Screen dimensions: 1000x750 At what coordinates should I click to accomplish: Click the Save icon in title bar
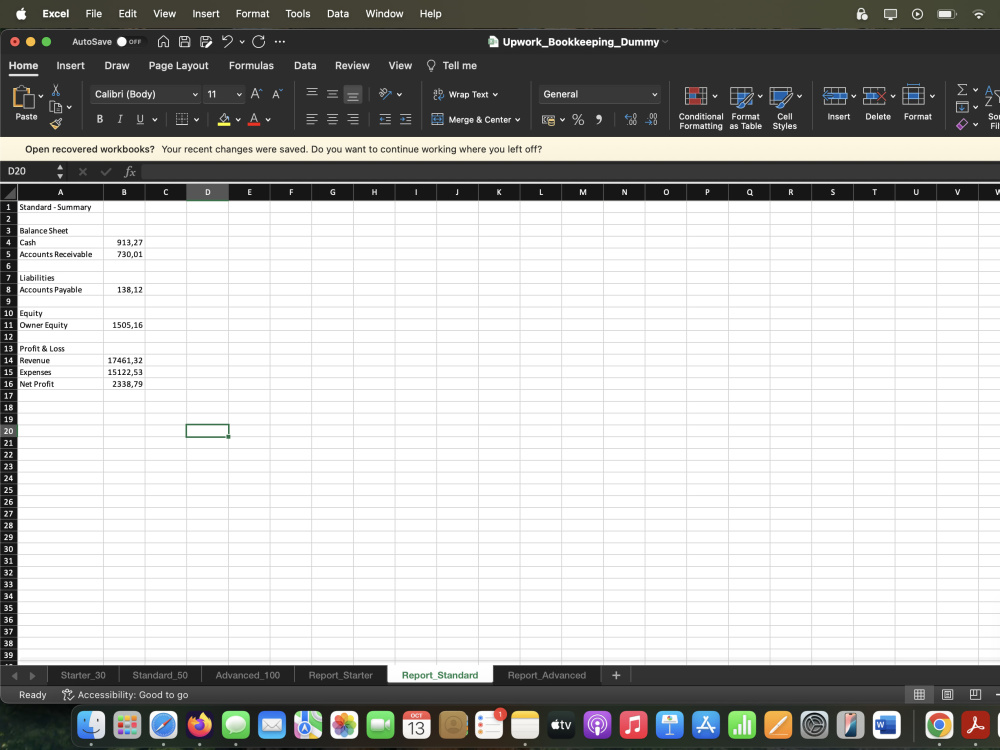coord(184,41)
